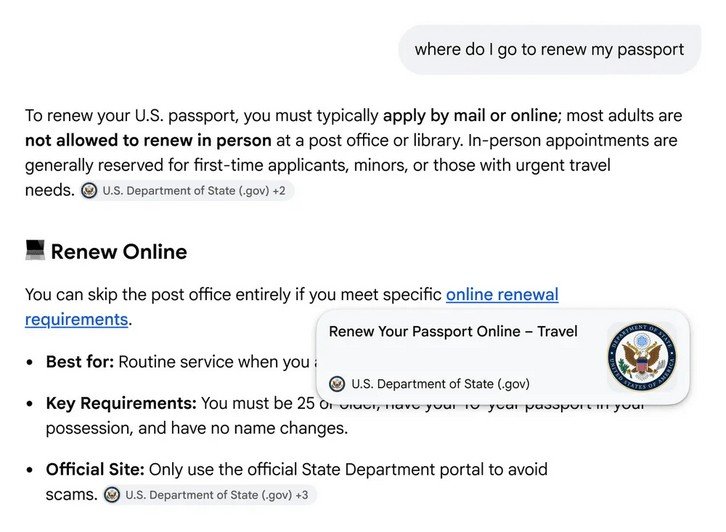The height and width of the screenshot is (532, 726).
Task: Expand the "+3" additional sources count
Action: click(302, 495)
